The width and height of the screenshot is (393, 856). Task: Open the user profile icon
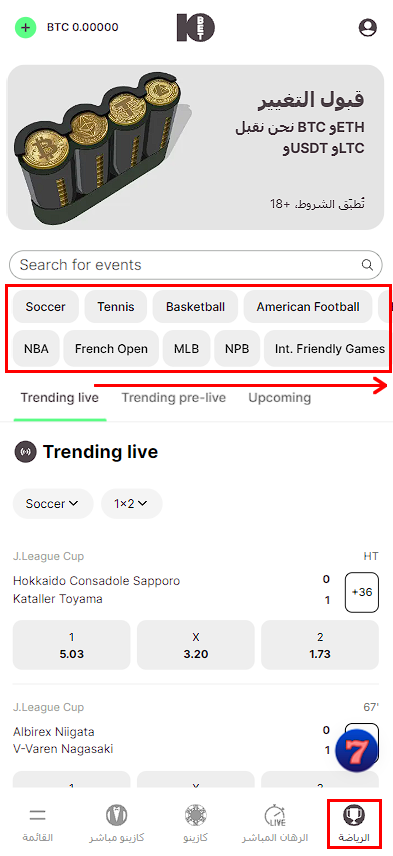pyautogui.click(x=368, y=27)
